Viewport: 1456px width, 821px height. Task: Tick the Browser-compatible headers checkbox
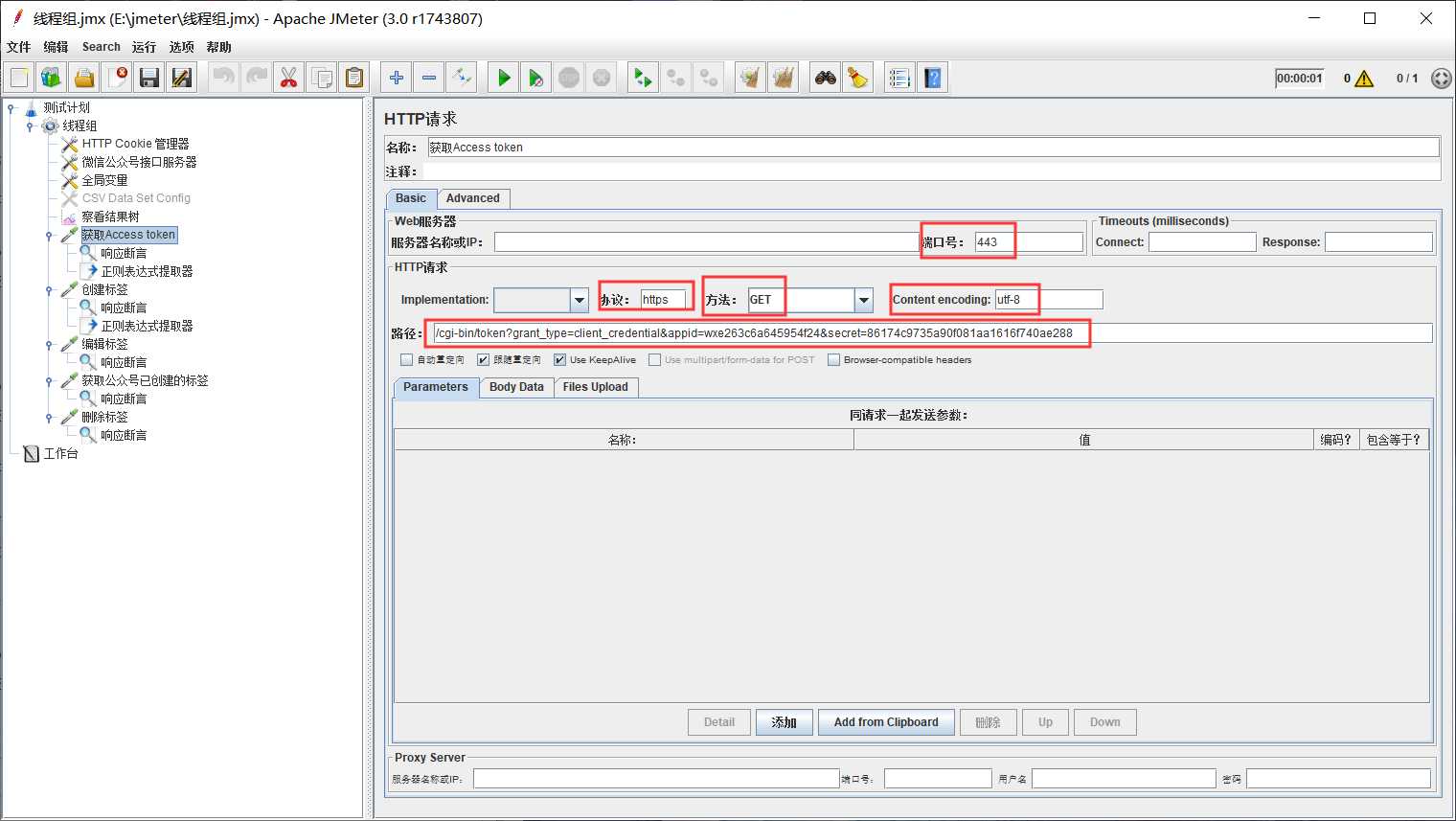click(833, 360)
